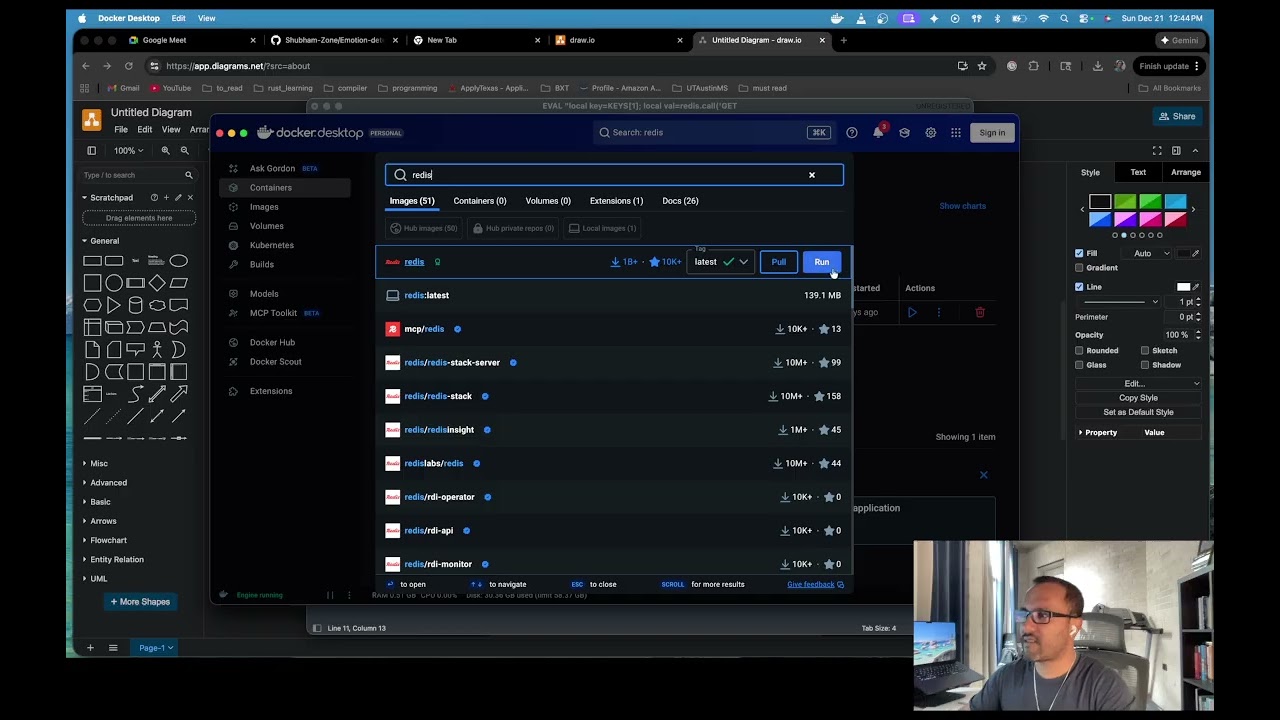This screenshot has height=720, width=1280.
Task: Open container more-actions kebab menu
Action: [938, 312]
